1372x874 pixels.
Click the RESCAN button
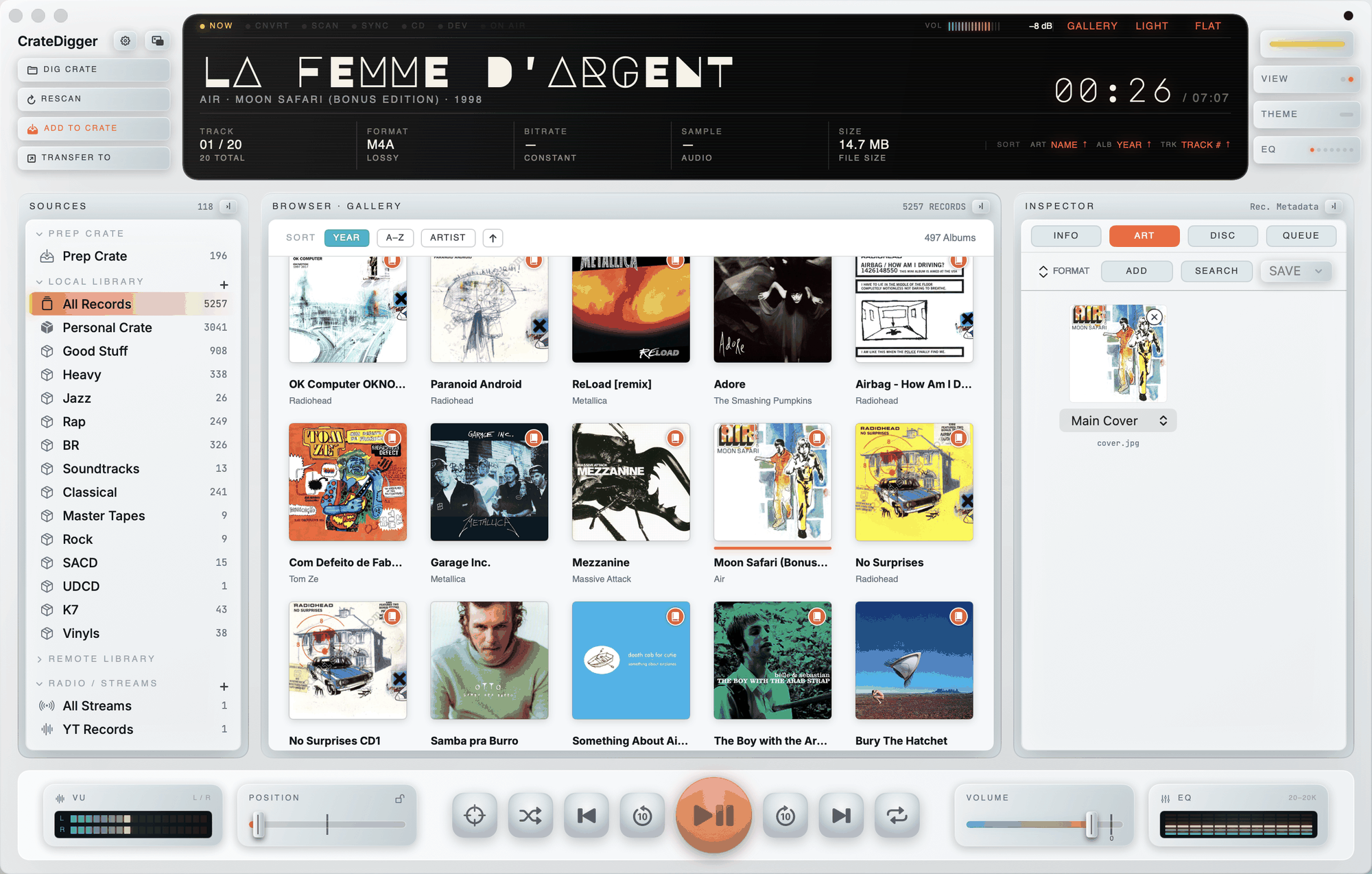tap(94, 99)
